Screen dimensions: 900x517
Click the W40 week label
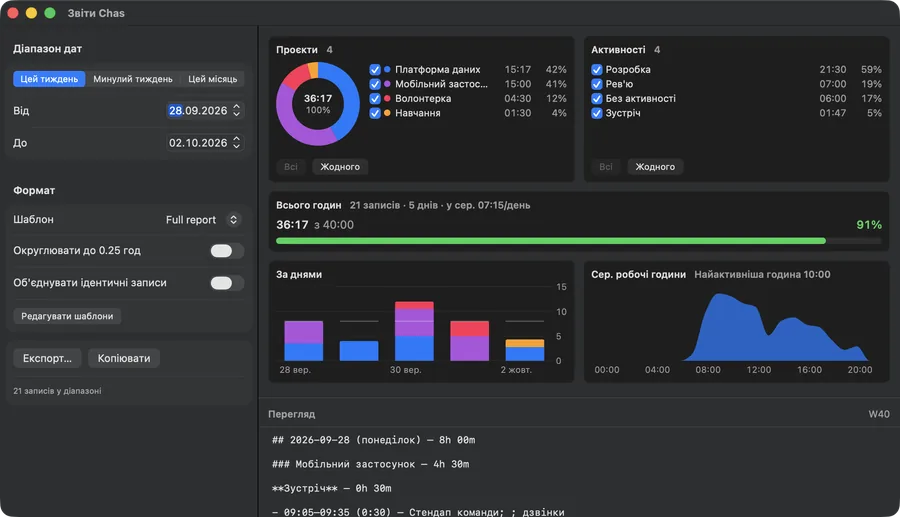coord(879,414)
